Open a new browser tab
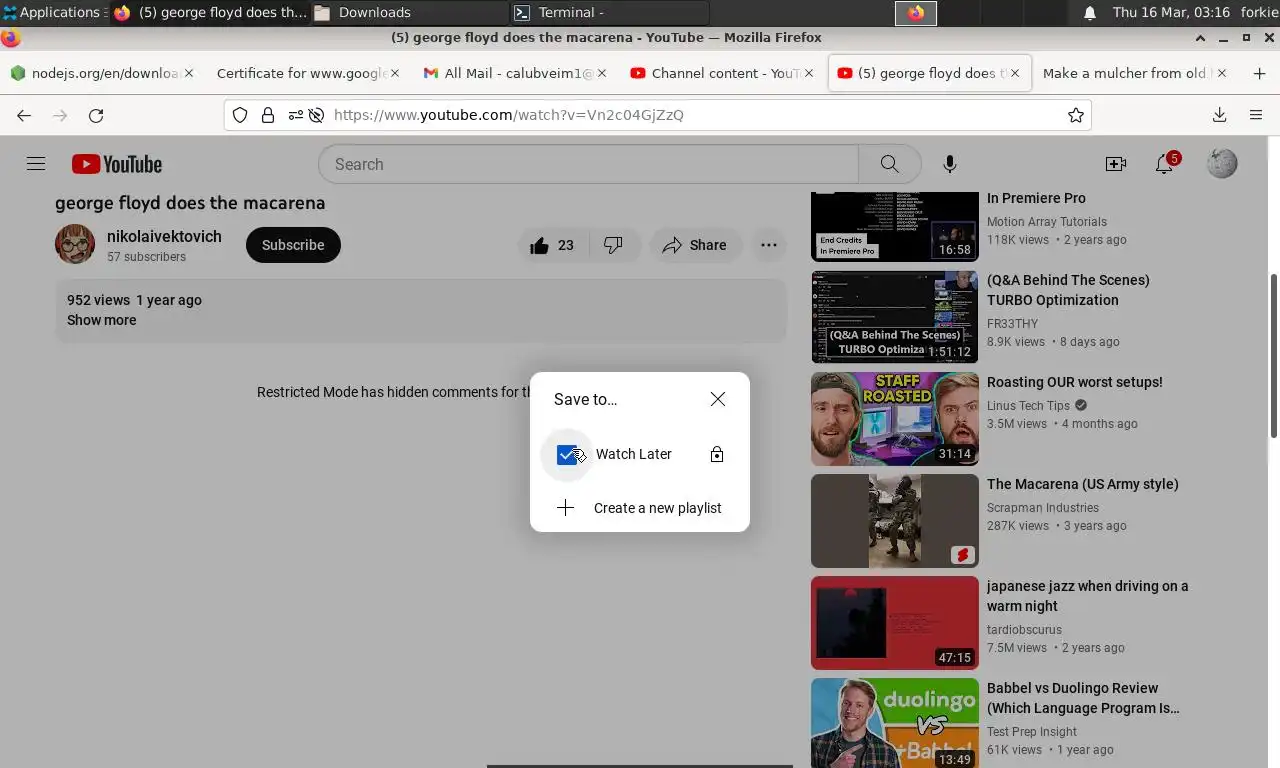 [1259, 73]
